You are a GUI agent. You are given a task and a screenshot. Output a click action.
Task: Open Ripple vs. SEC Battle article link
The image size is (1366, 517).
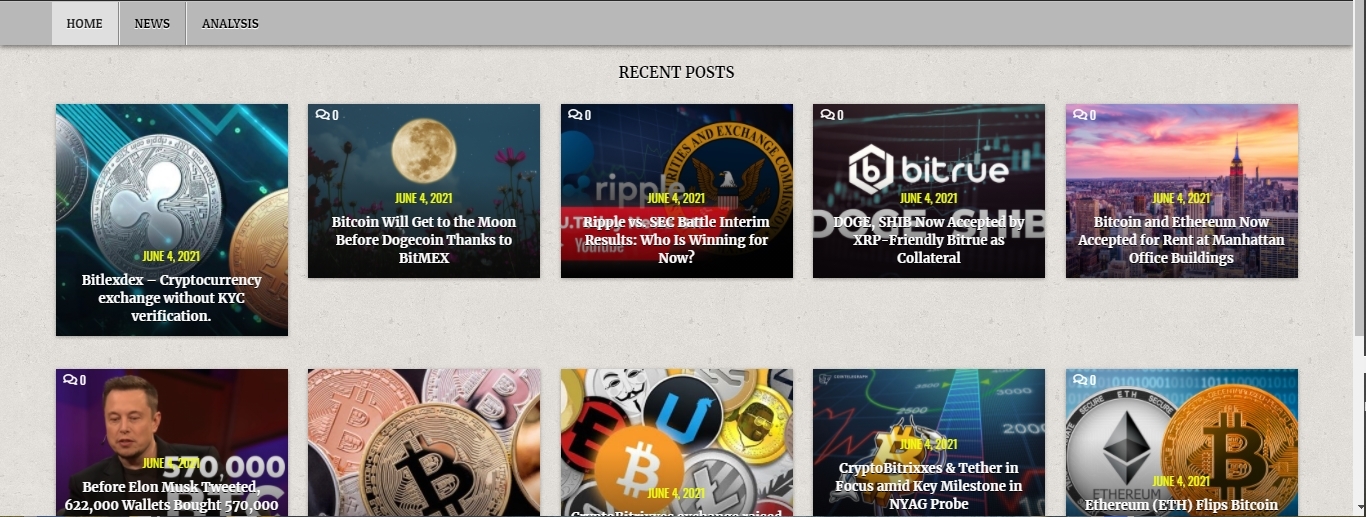[677, 240]
